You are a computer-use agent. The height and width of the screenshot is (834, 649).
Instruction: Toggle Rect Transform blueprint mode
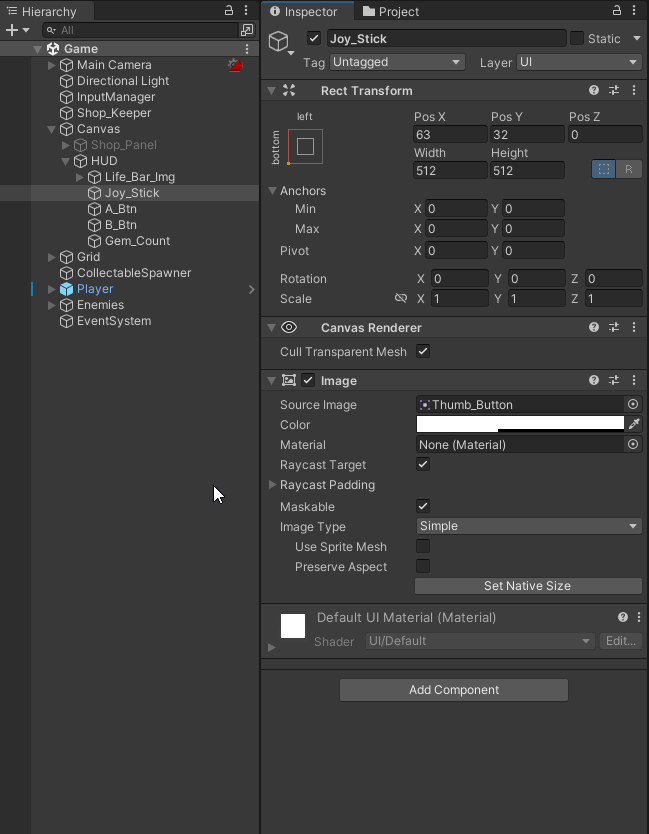pyautogui.click(x=604, y=169)
